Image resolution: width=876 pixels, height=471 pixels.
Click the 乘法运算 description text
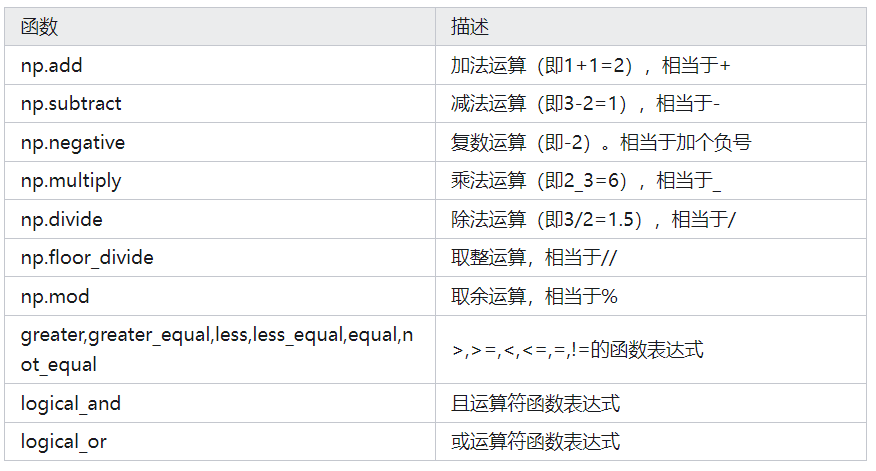point(585,181)
